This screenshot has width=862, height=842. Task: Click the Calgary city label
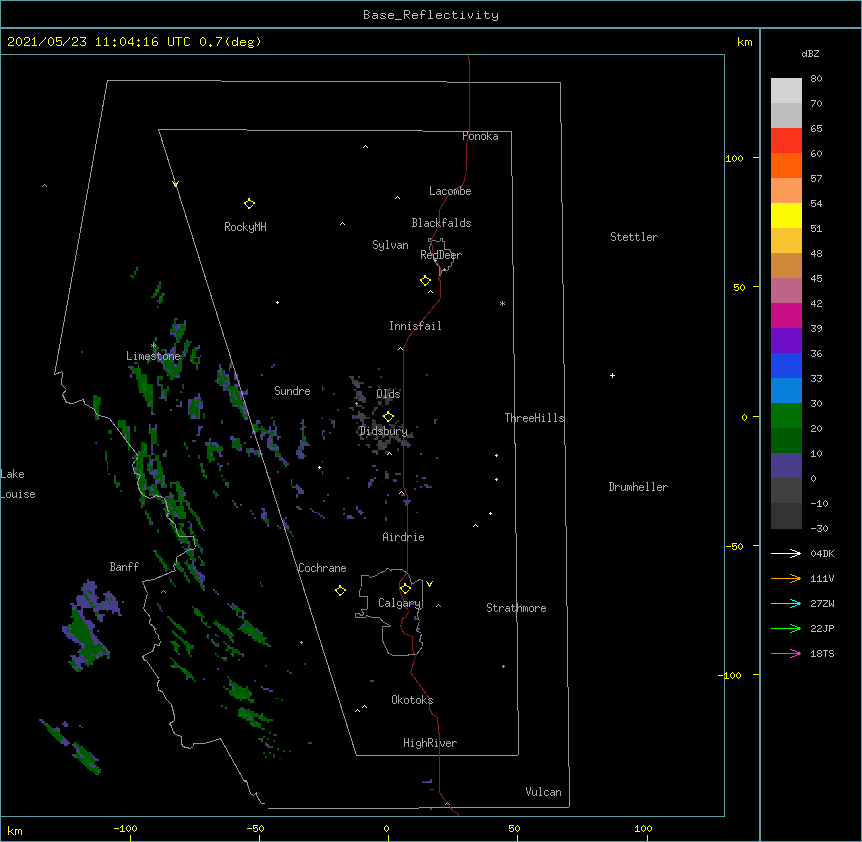click(x=399, y=603)
